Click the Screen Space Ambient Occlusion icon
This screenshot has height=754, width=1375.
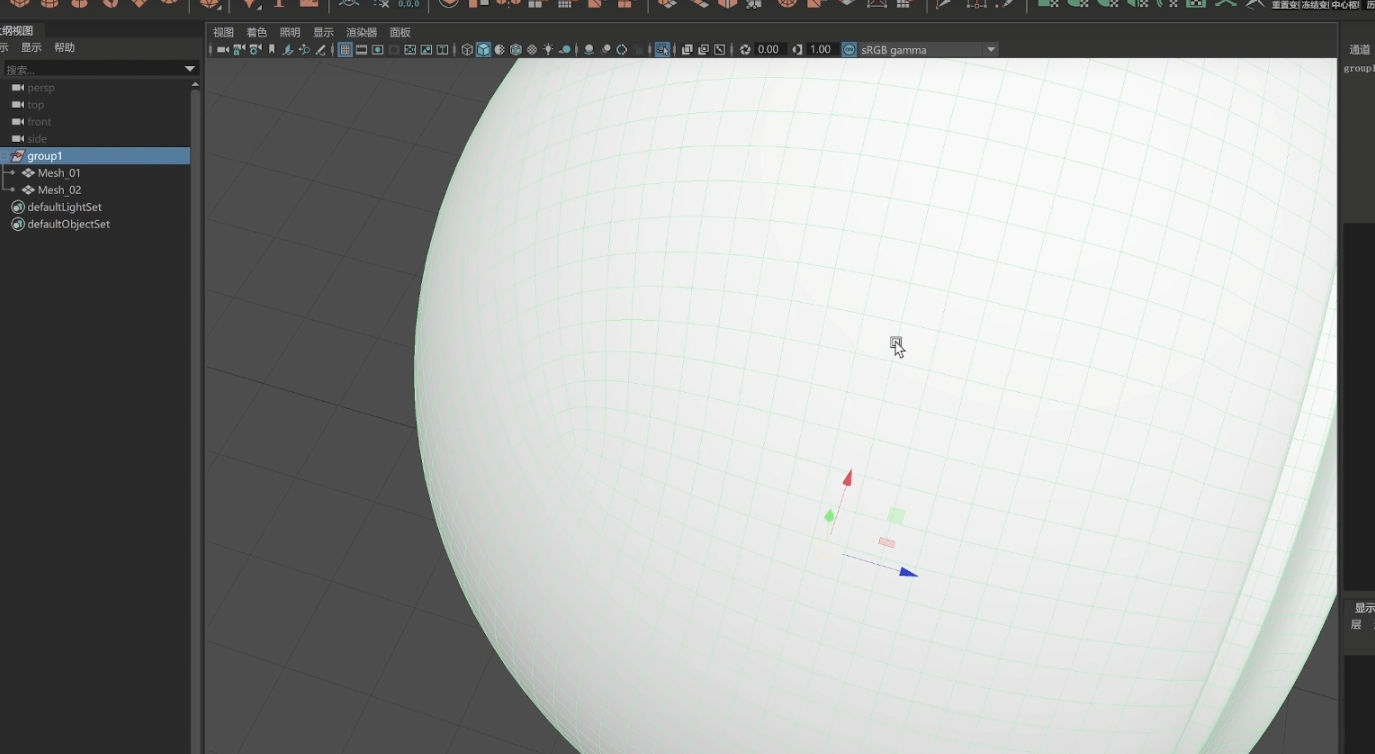pyautogui.click(x=588, y=49)
